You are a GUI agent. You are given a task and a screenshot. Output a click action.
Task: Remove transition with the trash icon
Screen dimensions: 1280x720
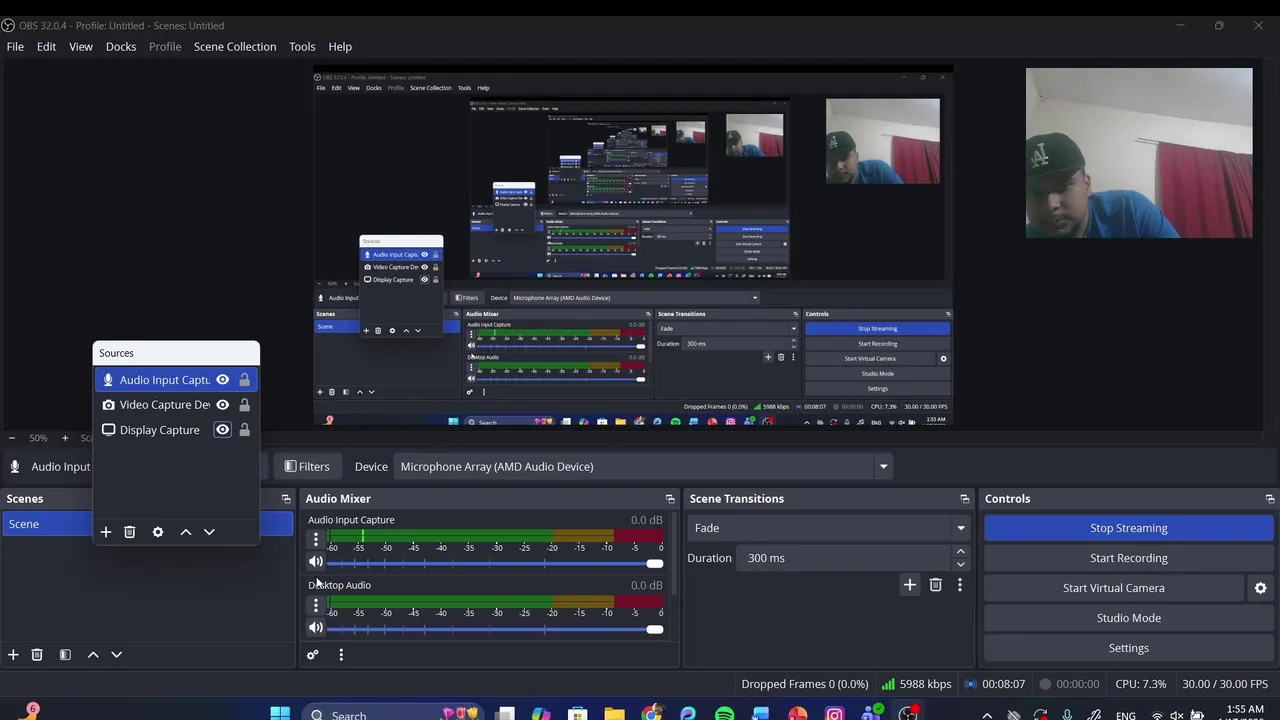pyautogui.click(x=936, y=585)
